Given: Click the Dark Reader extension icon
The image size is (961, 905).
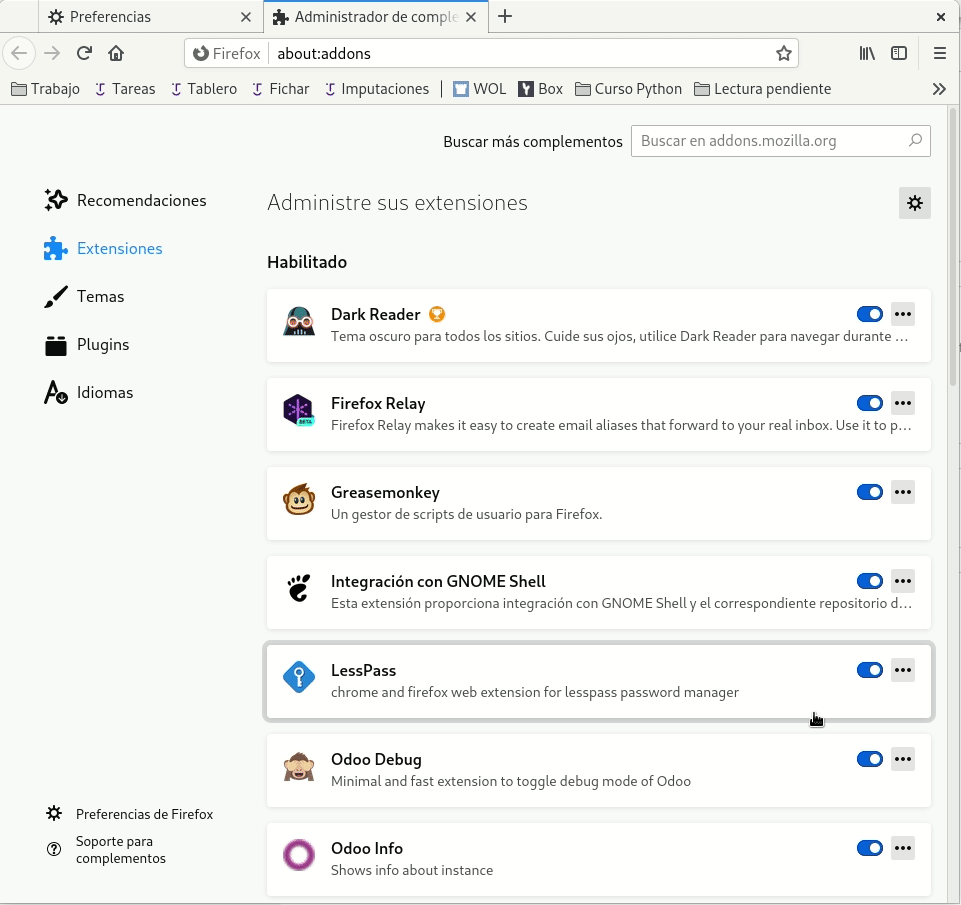Looking at the screenshot, I should (x=298, y=321).
